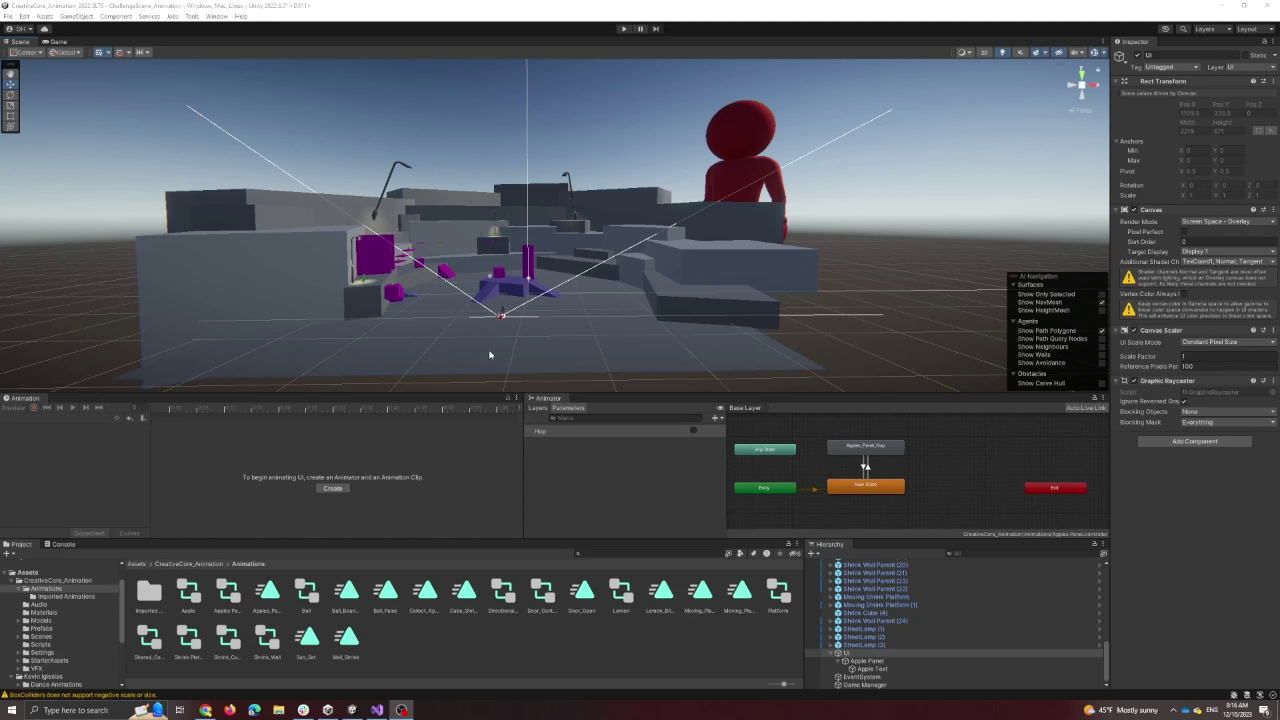Enable Show HeightMesh in AI Navigation overlay
Screen dimensions: 1280x720
point(1101,310)
